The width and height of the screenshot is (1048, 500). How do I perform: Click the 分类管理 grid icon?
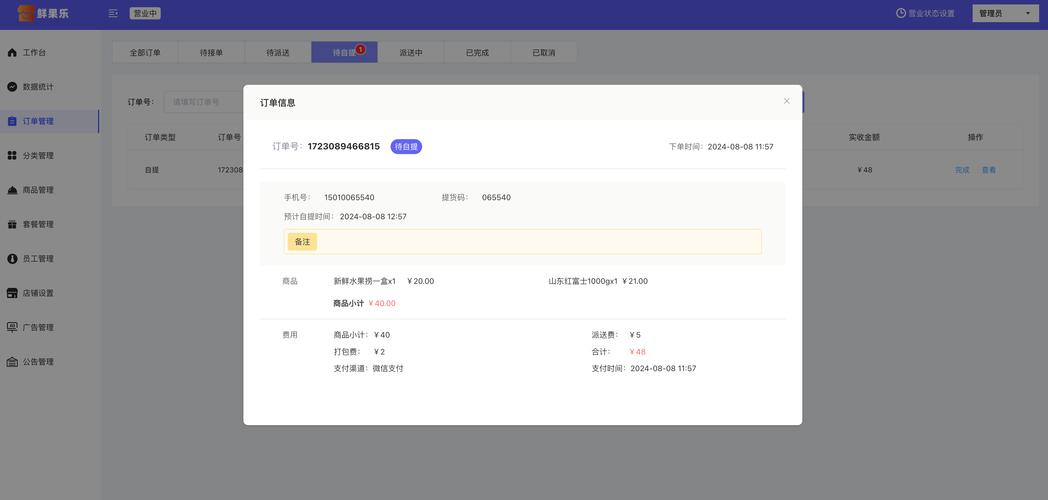tap(12, 156)
